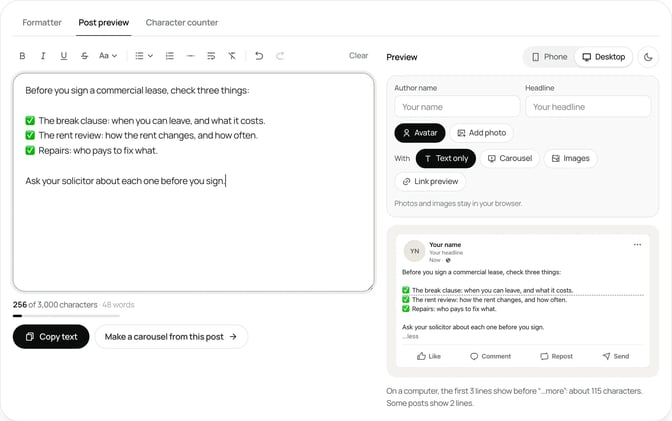Click Clear to empty the editor
672x421 pixels.
358,55
